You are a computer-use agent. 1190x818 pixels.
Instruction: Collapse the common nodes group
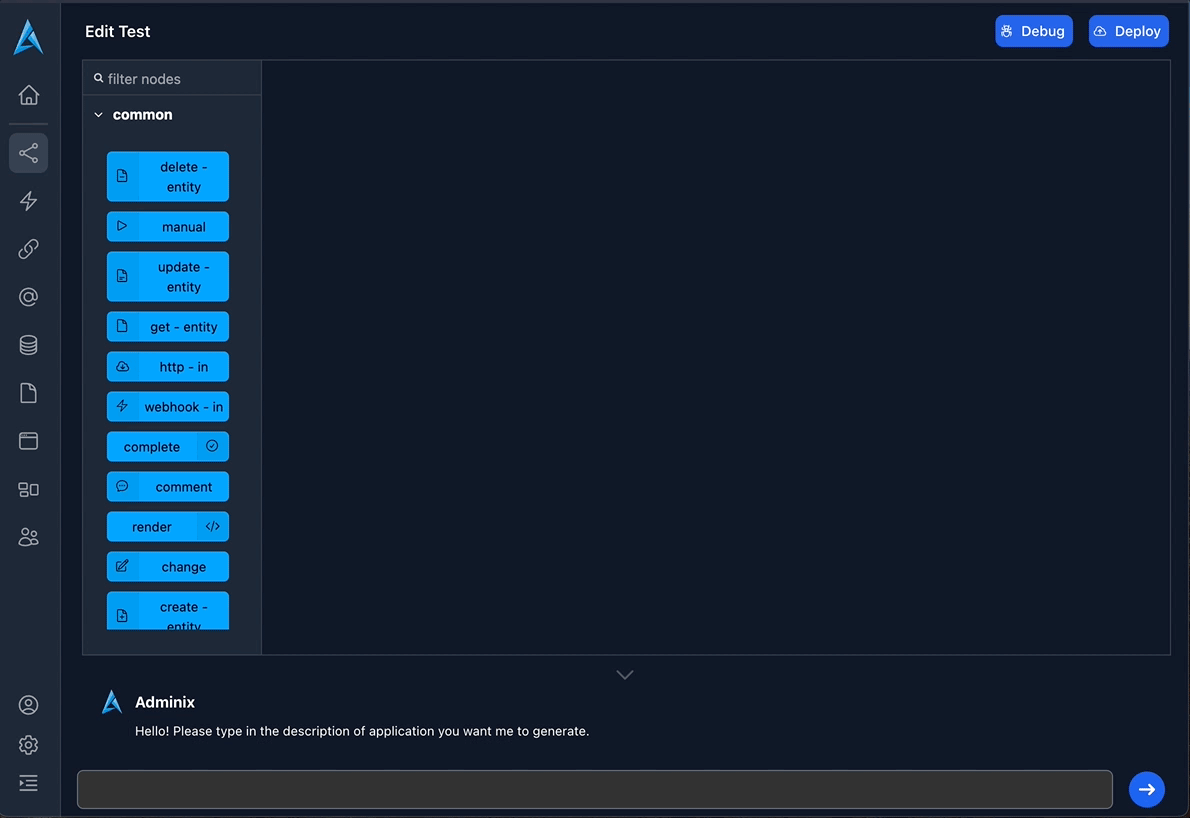point(99,115)
